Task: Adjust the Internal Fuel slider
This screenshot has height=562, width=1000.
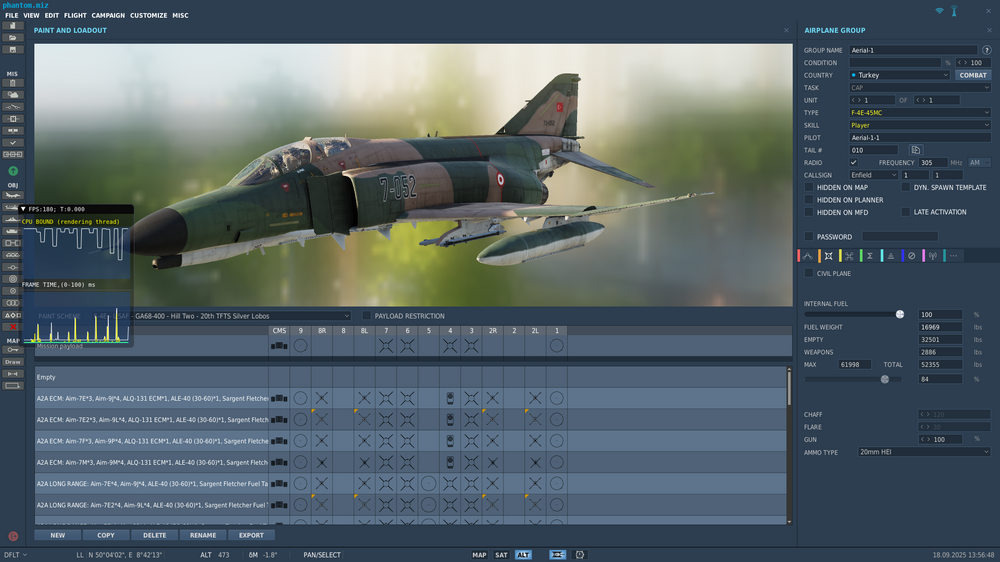Action: 899,314
